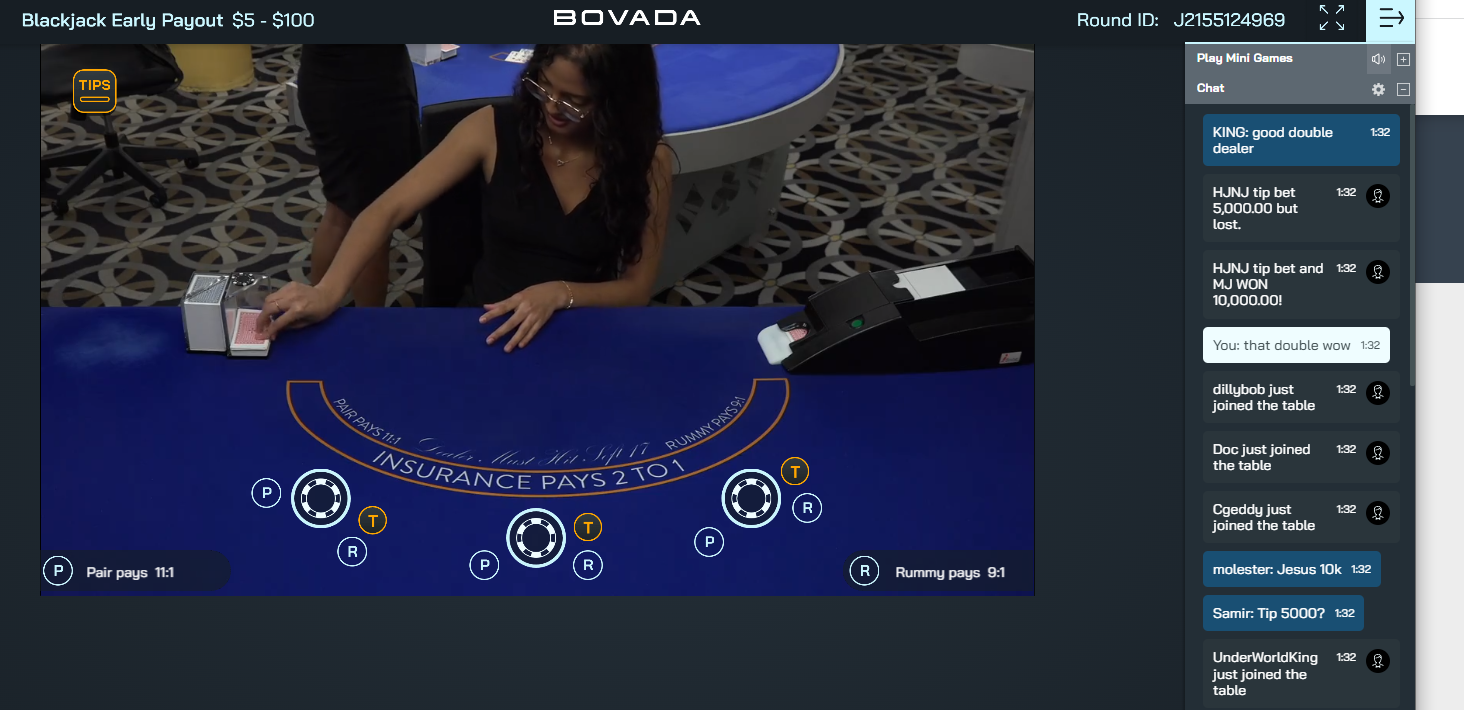This screenshot has height=710, width=1464.
Task: Expand the Play Mini Games panel
Action: (1403, 59)
